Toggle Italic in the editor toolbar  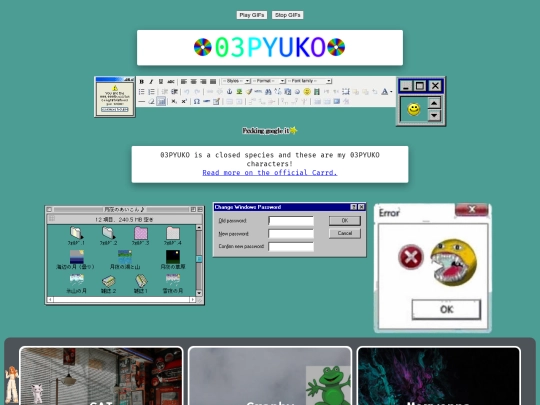151,82
